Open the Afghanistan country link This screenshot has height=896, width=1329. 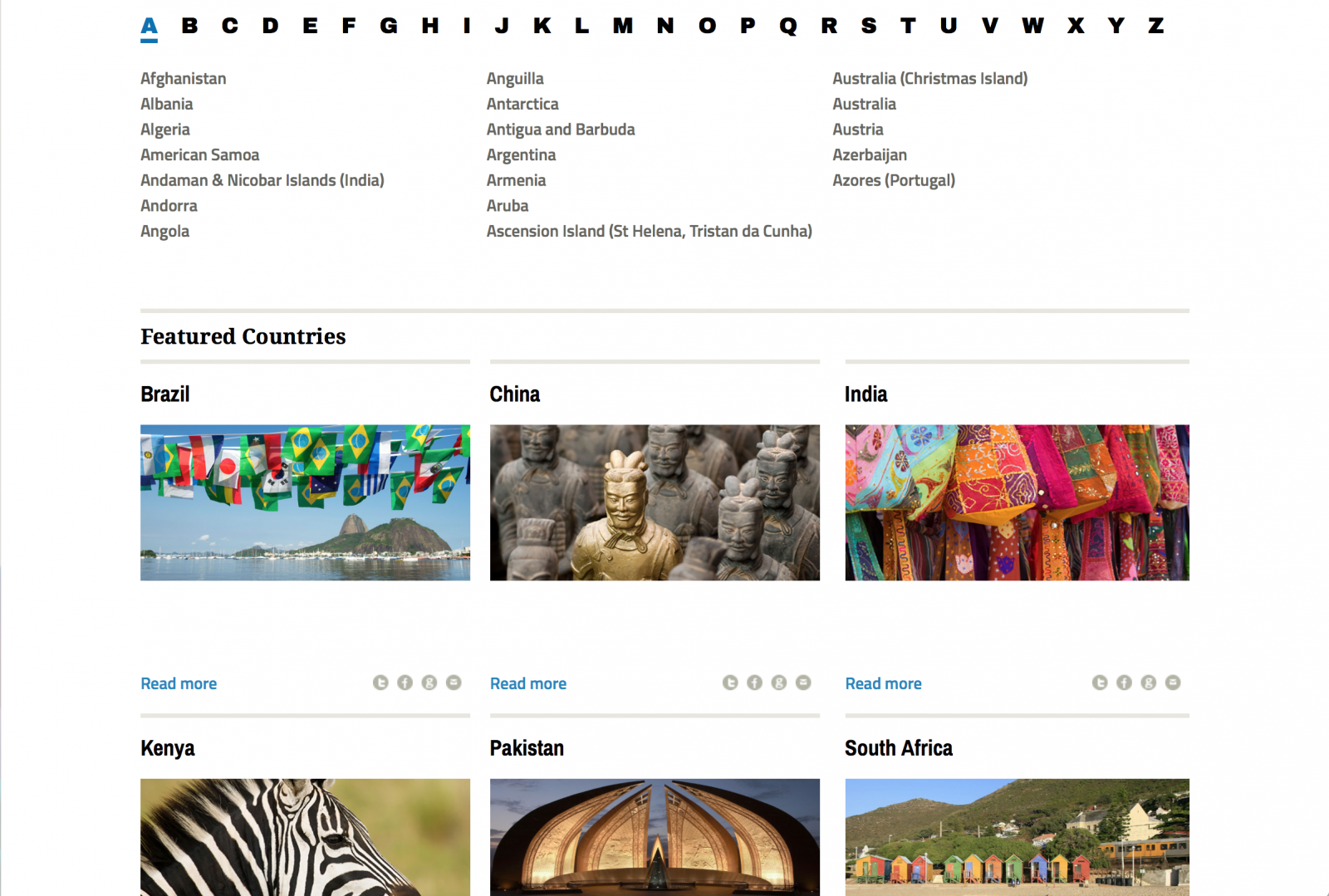tap(183, 78)
